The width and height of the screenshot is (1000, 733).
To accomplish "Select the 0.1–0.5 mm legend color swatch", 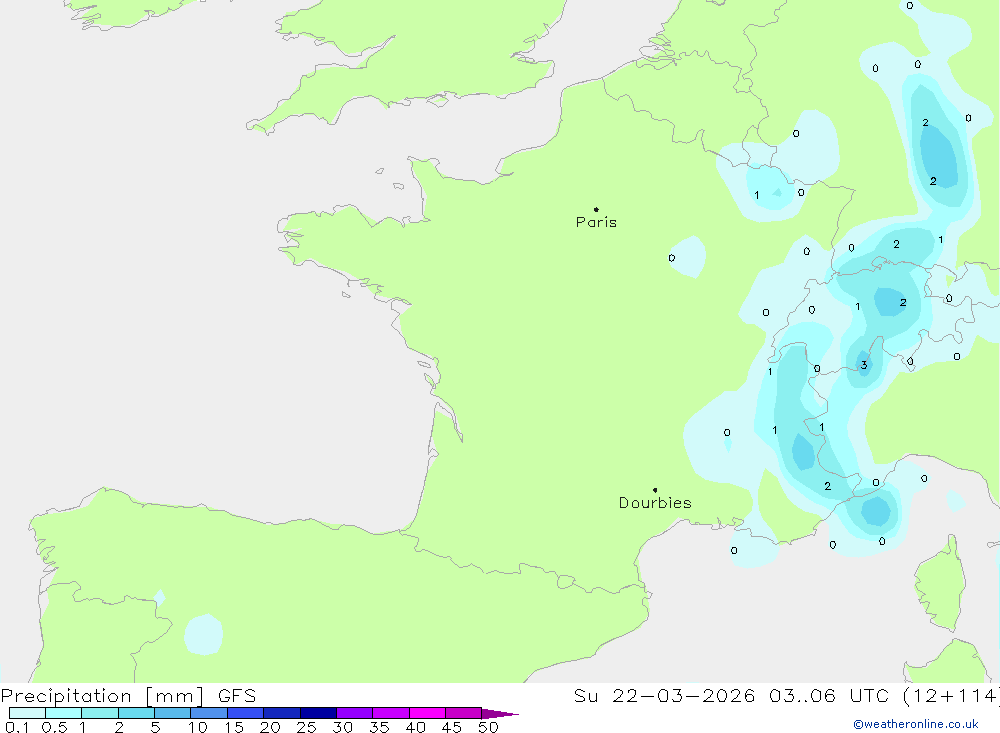I will 27,713.
